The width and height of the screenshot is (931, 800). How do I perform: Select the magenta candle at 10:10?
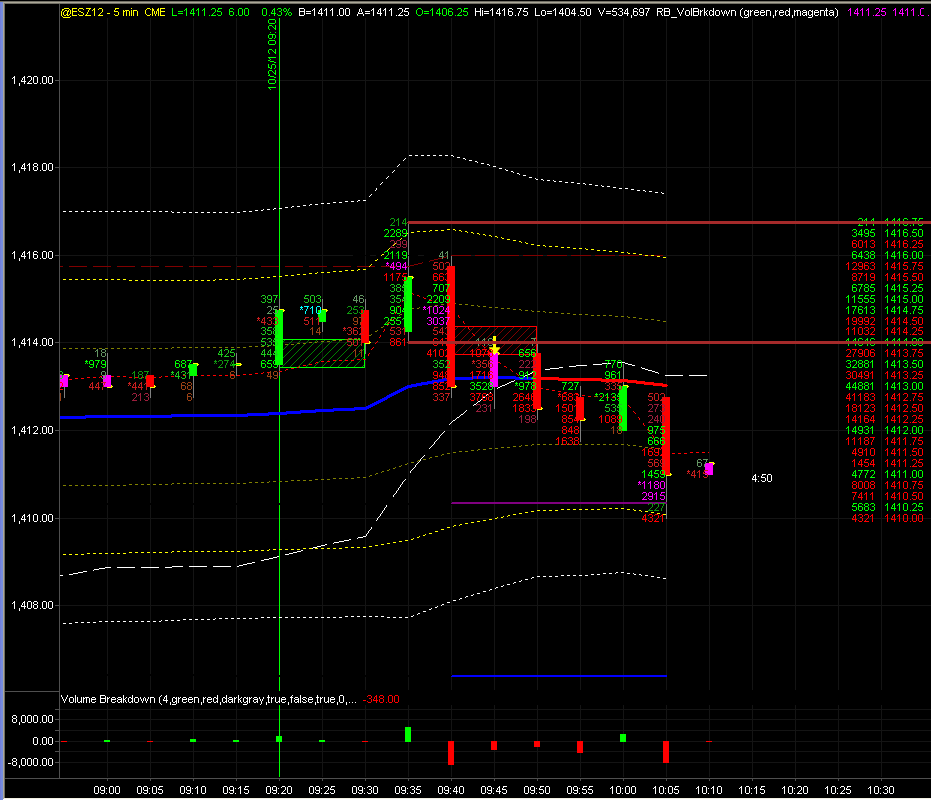tap(709, 469)
